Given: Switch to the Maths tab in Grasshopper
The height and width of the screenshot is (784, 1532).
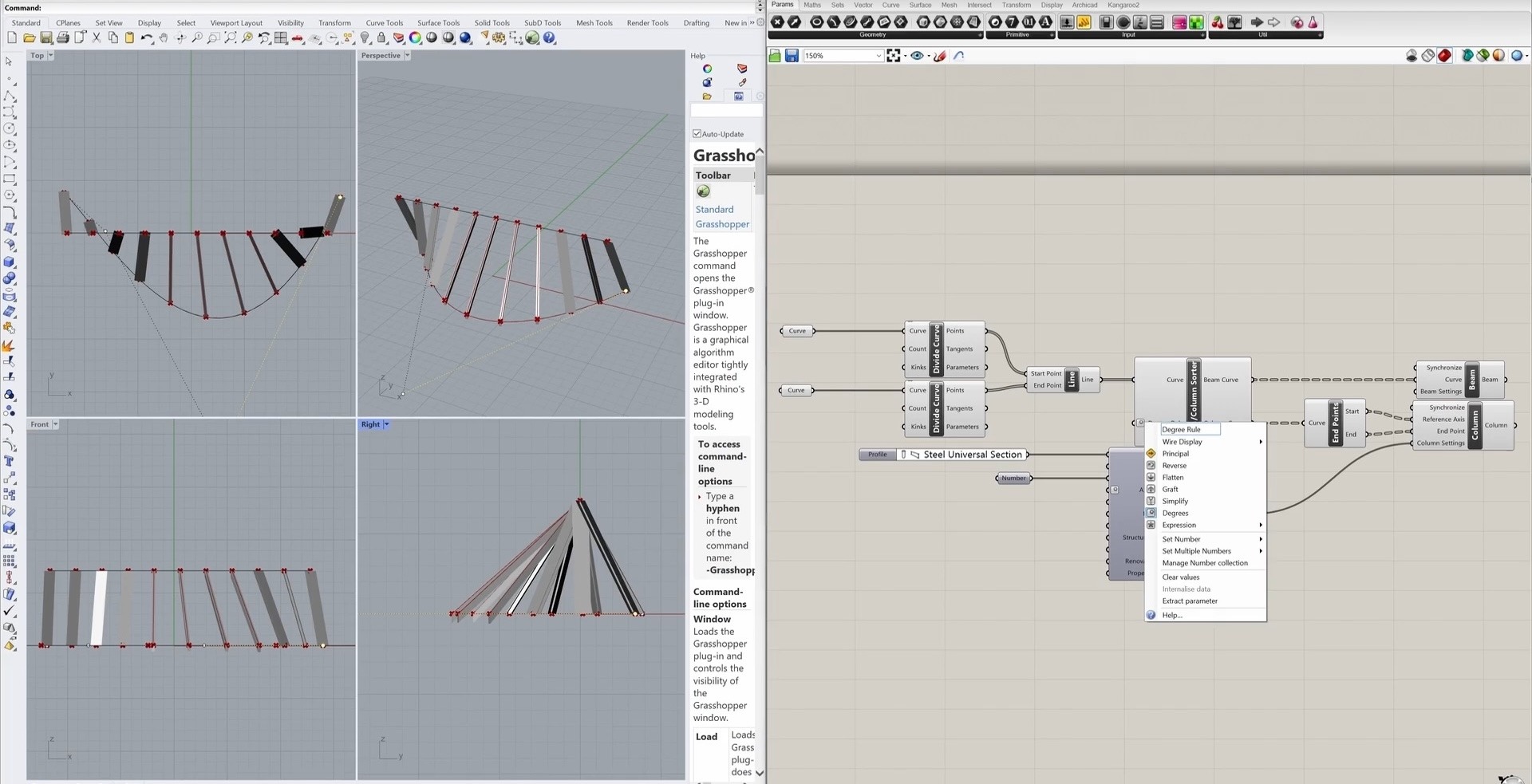Looking at the screenshot, I should click(811, 5).
